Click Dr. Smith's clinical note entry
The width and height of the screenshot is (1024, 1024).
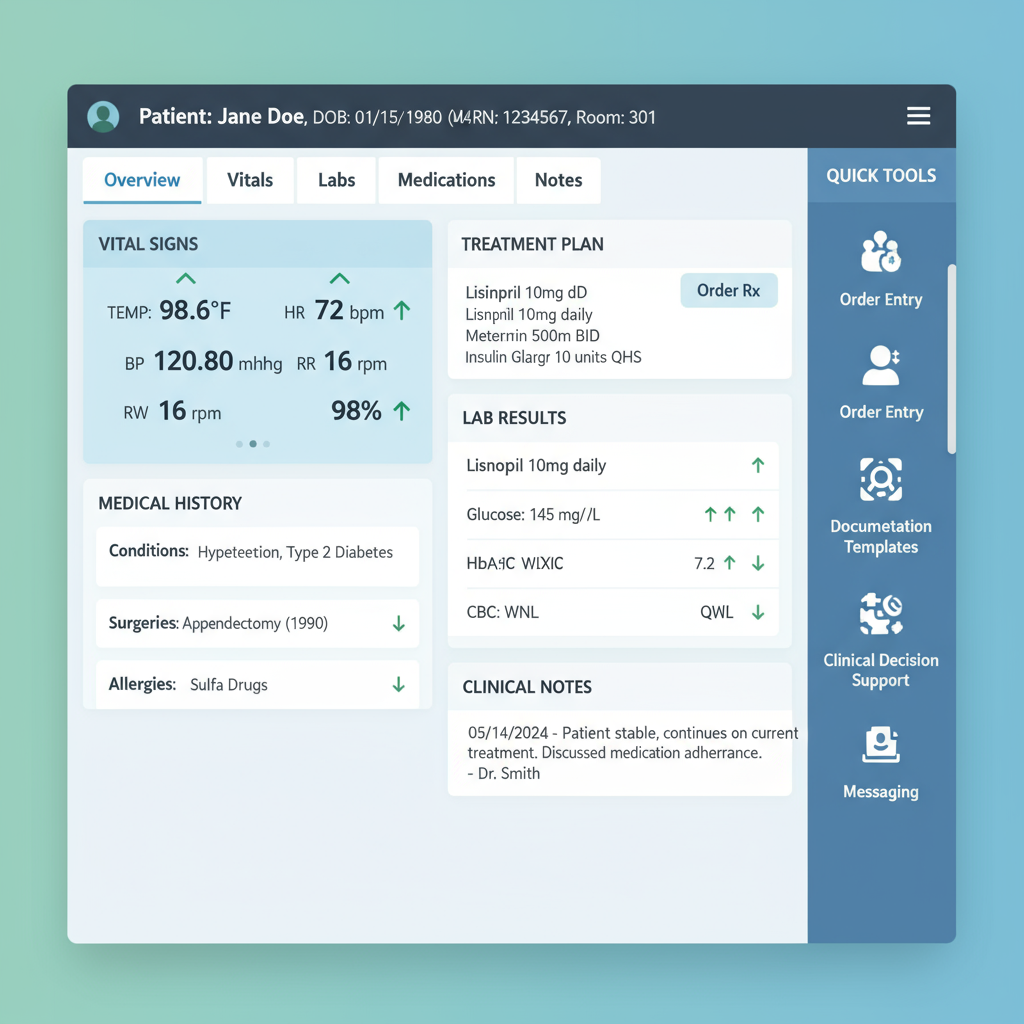pos(619,752)
